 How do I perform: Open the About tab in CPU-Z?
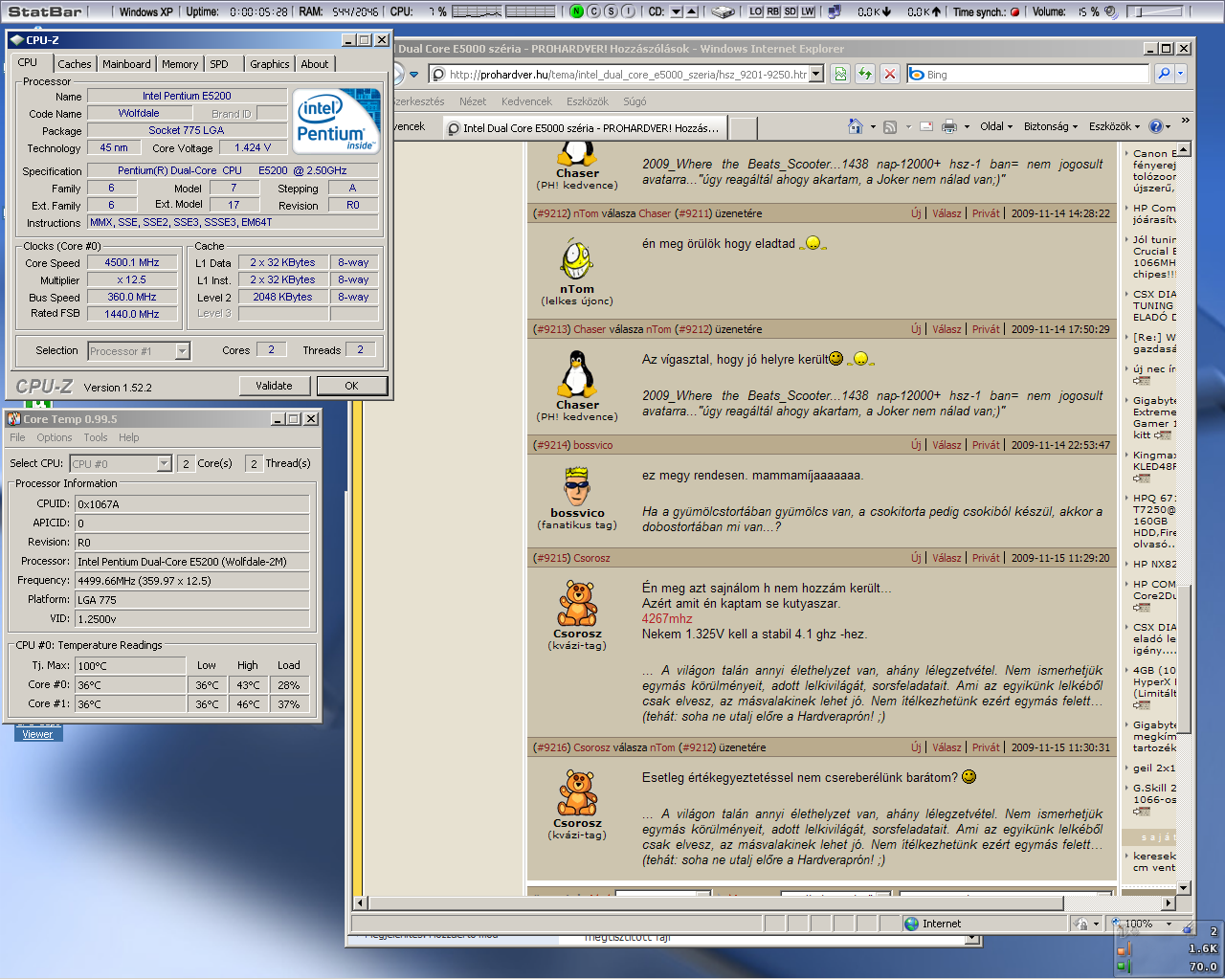pyautogui.click(x=315, y=64)
